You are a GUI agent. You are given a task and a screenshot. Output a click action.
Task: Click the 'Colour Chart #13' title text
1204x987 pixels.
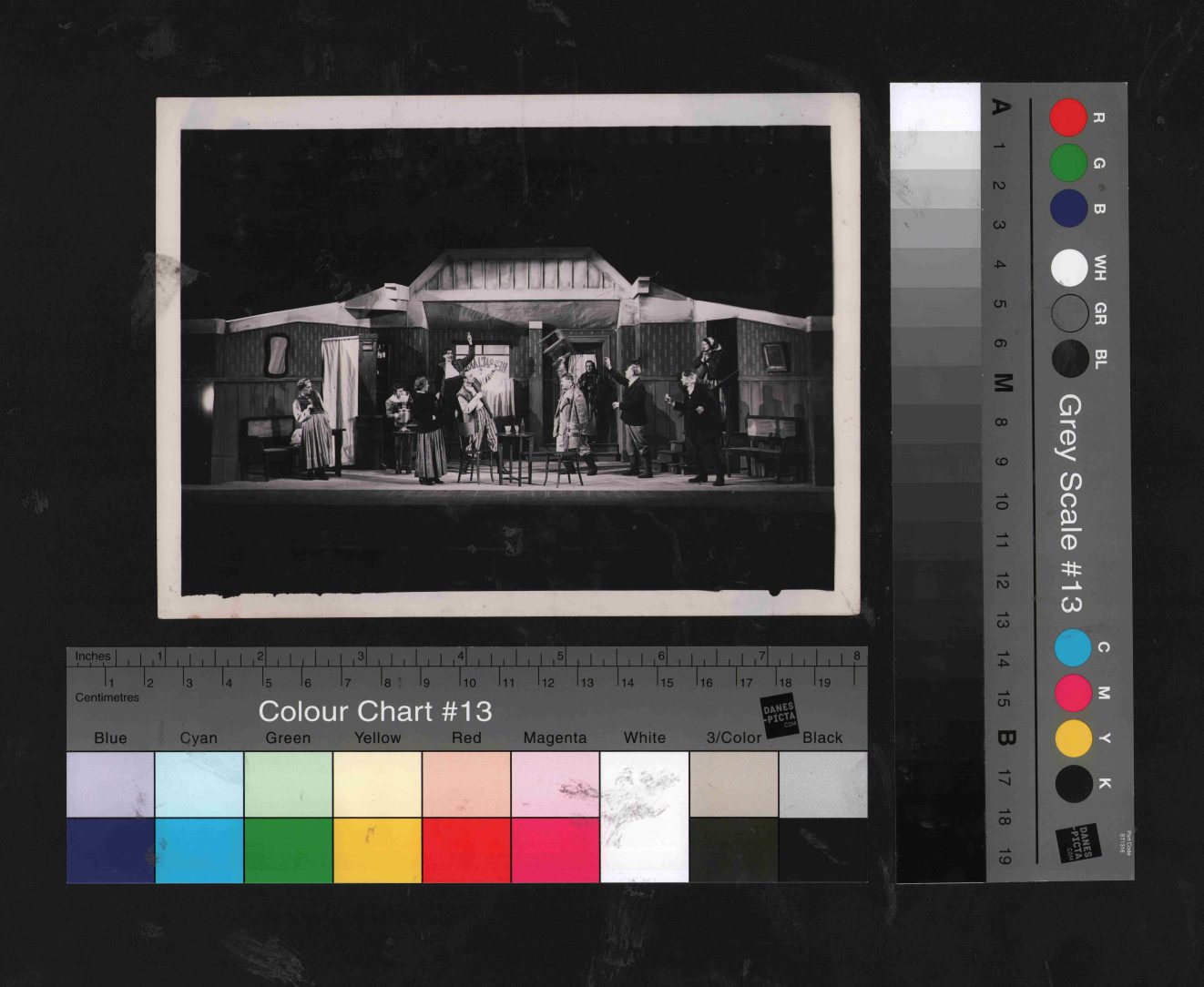click(x=374, y=711)
